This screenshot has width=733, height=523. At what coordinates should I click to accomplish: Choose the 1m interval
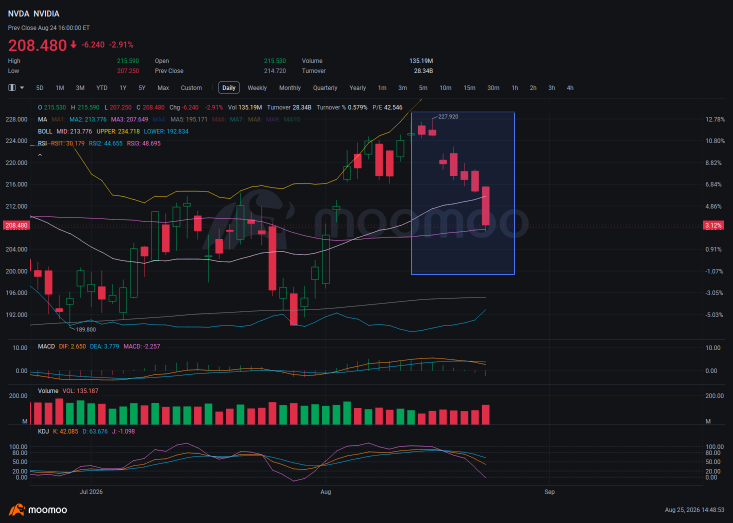[x=382, y=88]
